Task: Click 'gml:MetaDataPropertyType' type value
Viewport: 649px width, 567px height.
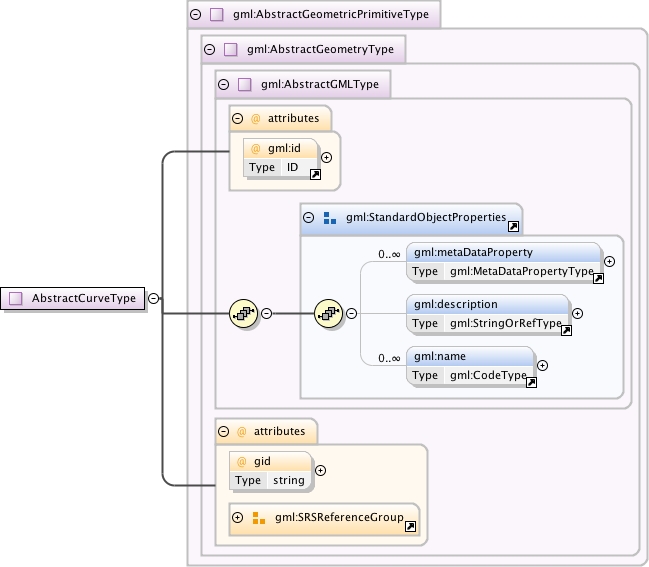Action: pos(522,271)
